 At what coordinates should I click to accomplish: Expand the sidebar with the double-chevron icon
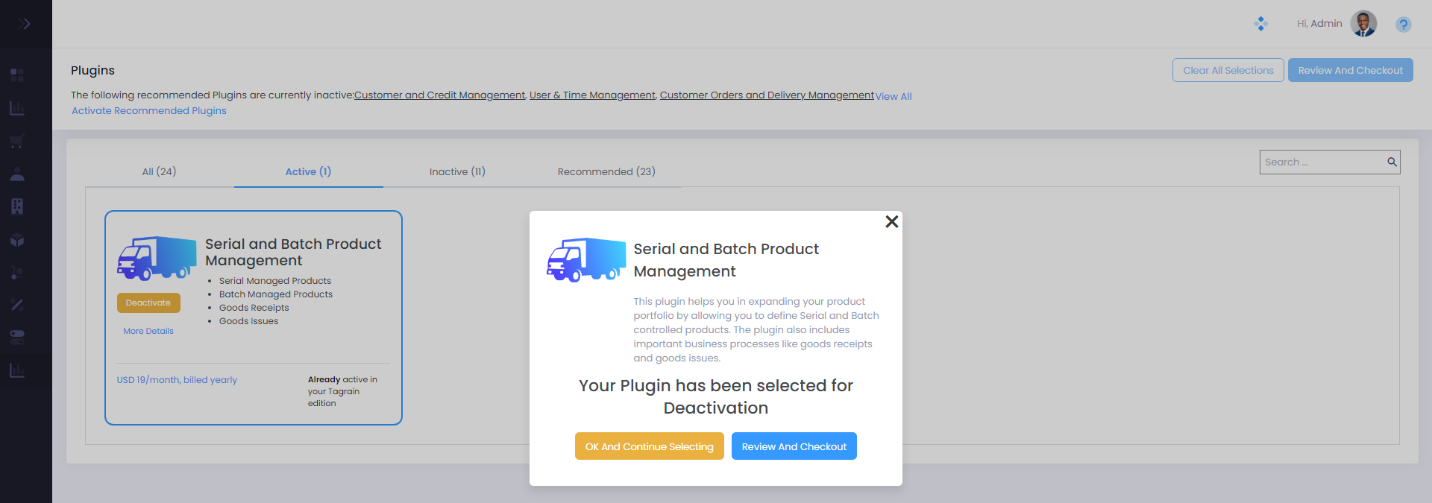click(25, 23)
